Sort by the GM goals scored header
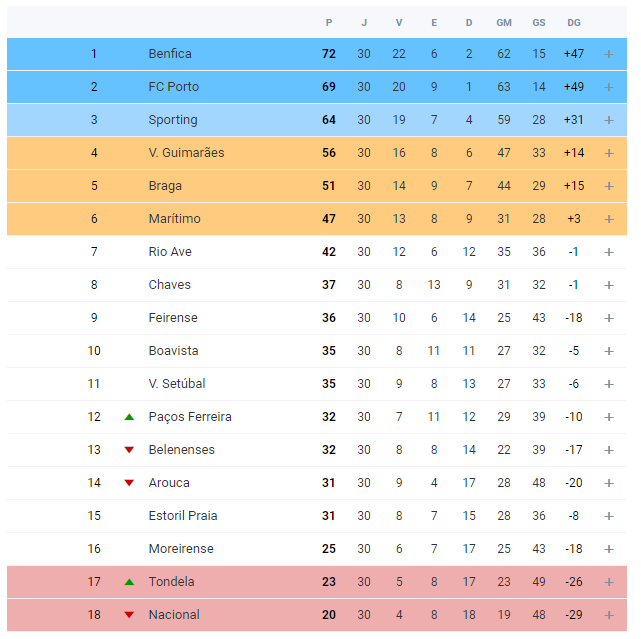The height and width of the screenshot is (639, 641). 504,23
